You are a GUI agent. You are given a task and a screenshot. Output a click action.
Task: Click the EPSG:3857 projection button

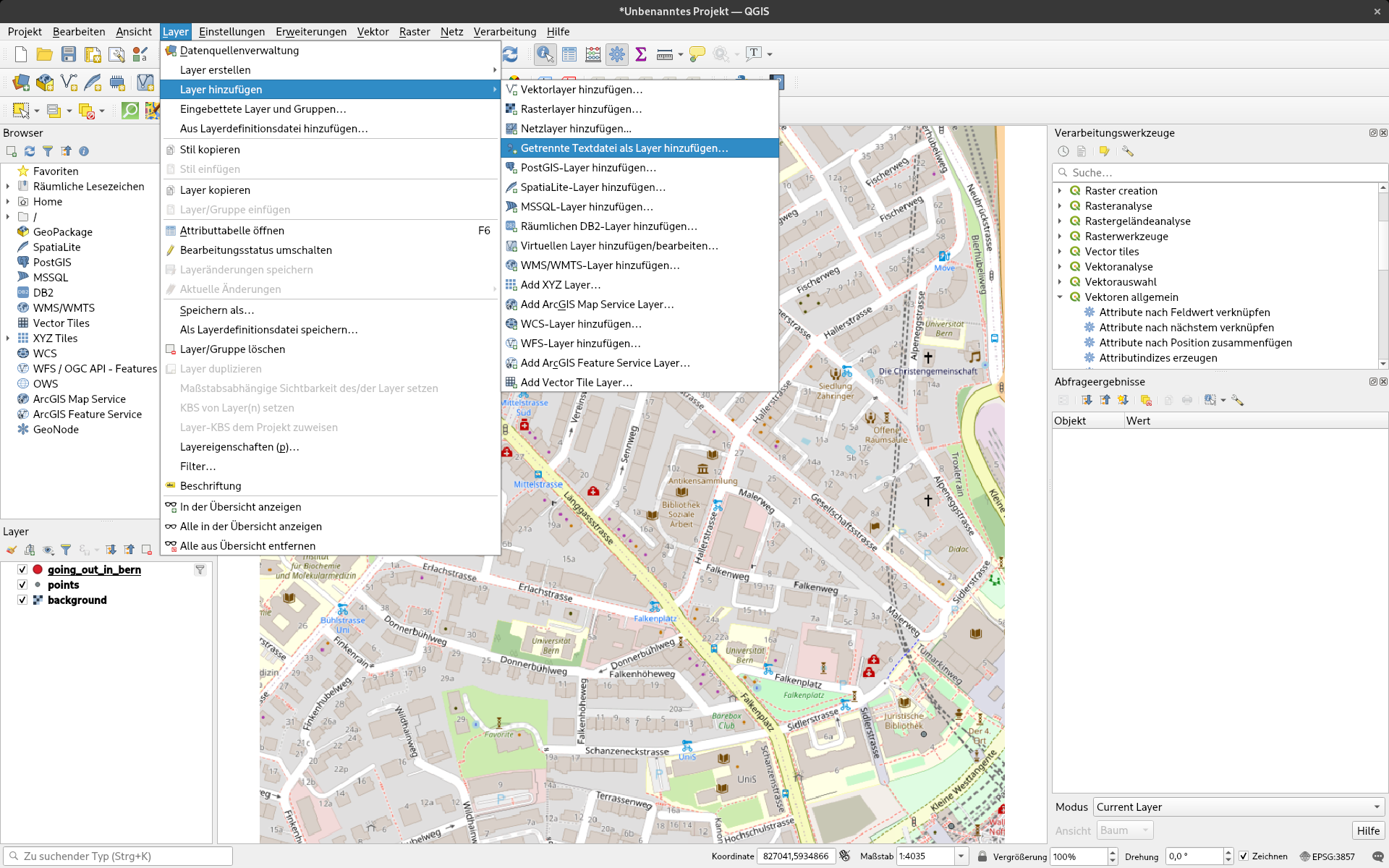click(1327, 856)
